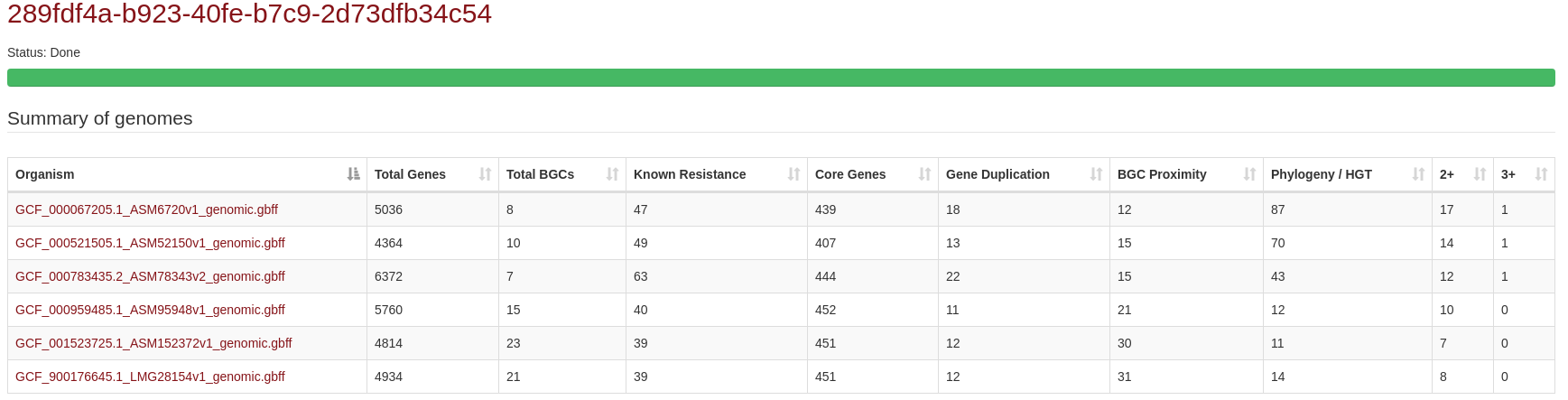Screen dimensions: 1568x400
Task: Click sort icon on 2+ column
Action: click(x=1480, y=174)
